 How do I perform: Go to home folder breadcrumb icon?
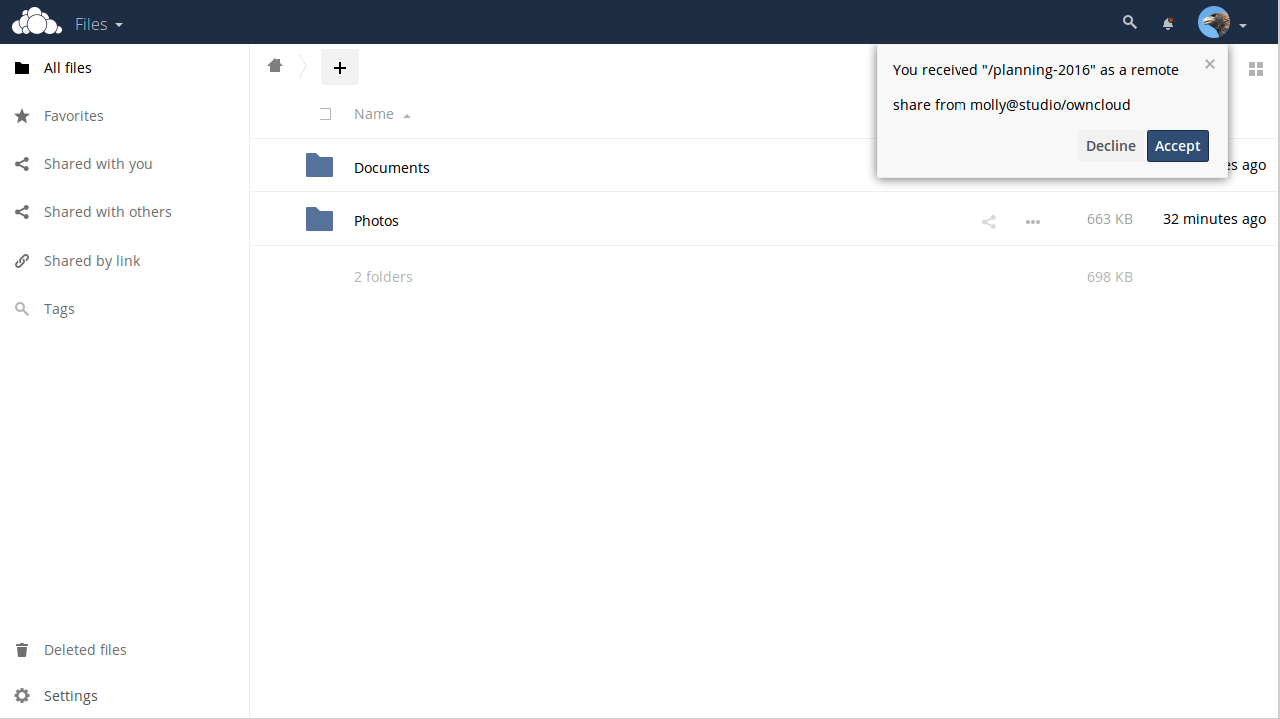click(x=275, y=66)
